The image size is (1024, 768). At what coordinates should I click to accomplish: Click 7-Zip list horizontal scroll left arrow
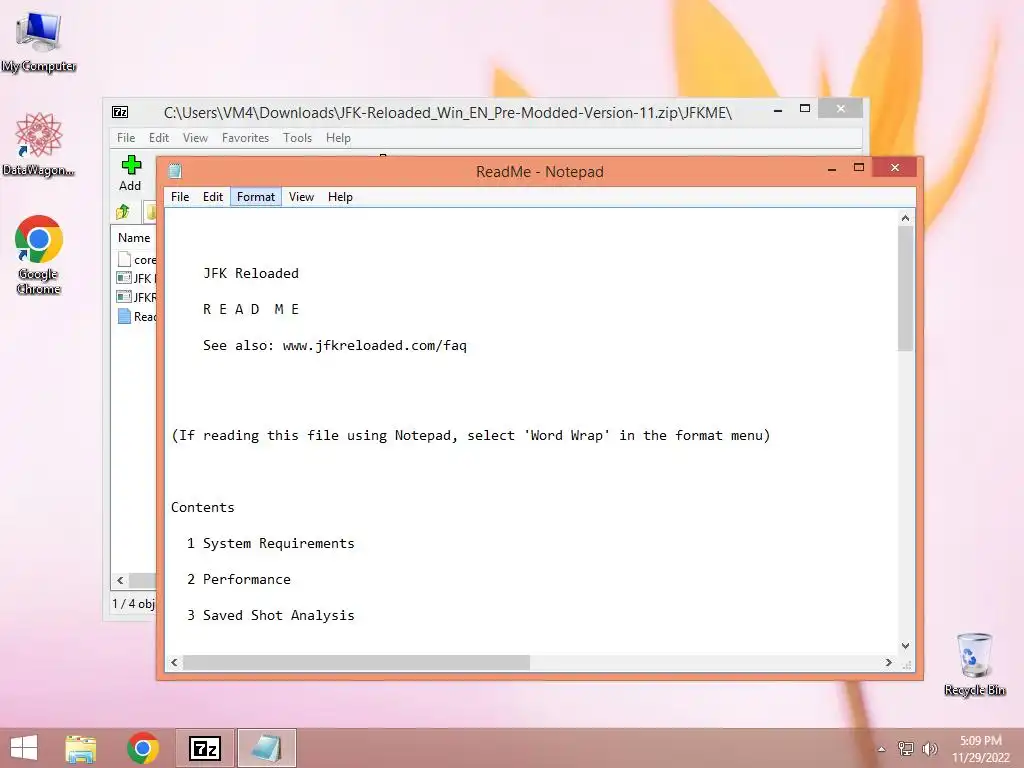[120, 580]
